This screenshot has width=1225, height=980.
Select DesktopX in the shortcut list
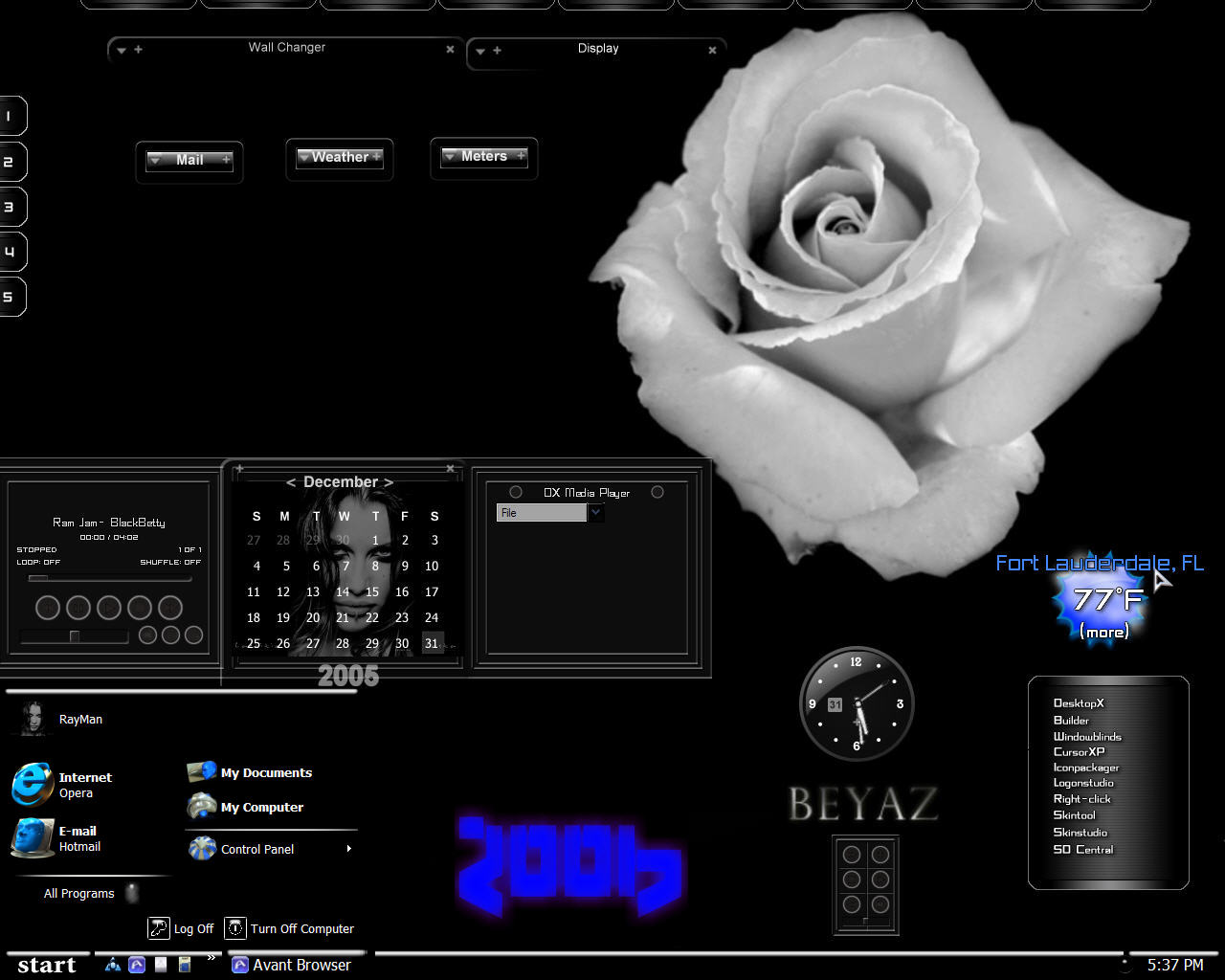(1079, 703)
